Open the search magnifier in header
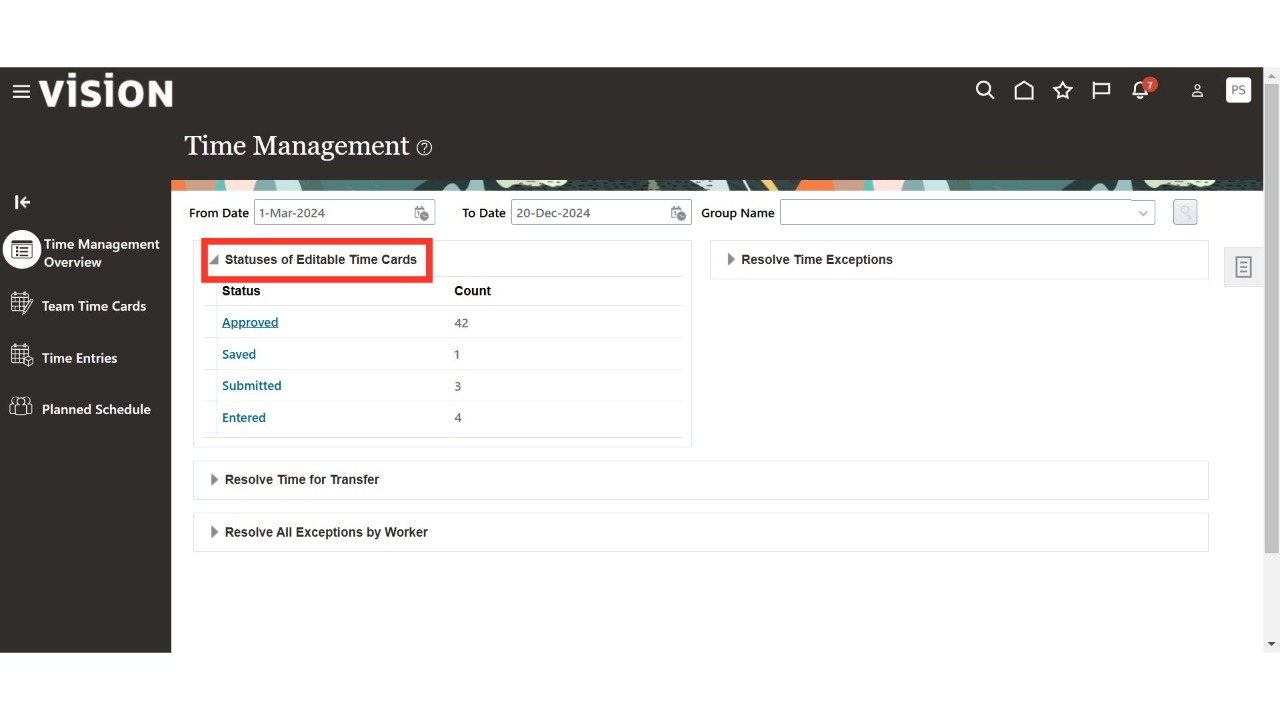The image size is (1280, 720). [985, 91]
